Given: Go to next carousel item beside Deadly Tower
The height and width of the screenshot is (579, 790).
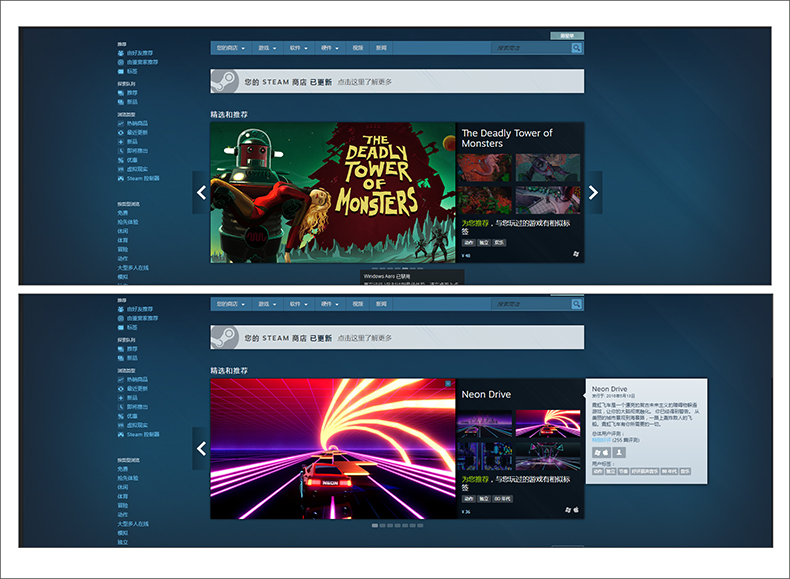Looking at the screenshot, I should pyautogui.click(x=594, y=192).
